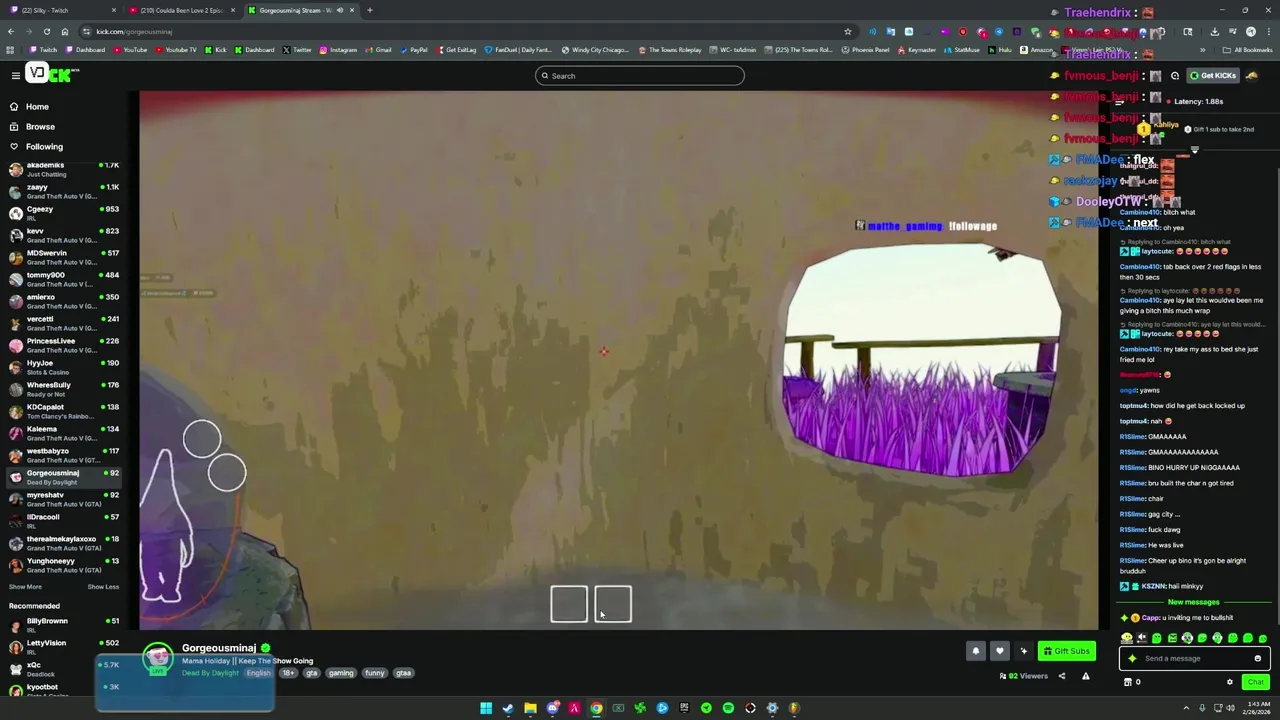Open PrincessLivee channel
1280x720 pixels.
coord(64,345)
